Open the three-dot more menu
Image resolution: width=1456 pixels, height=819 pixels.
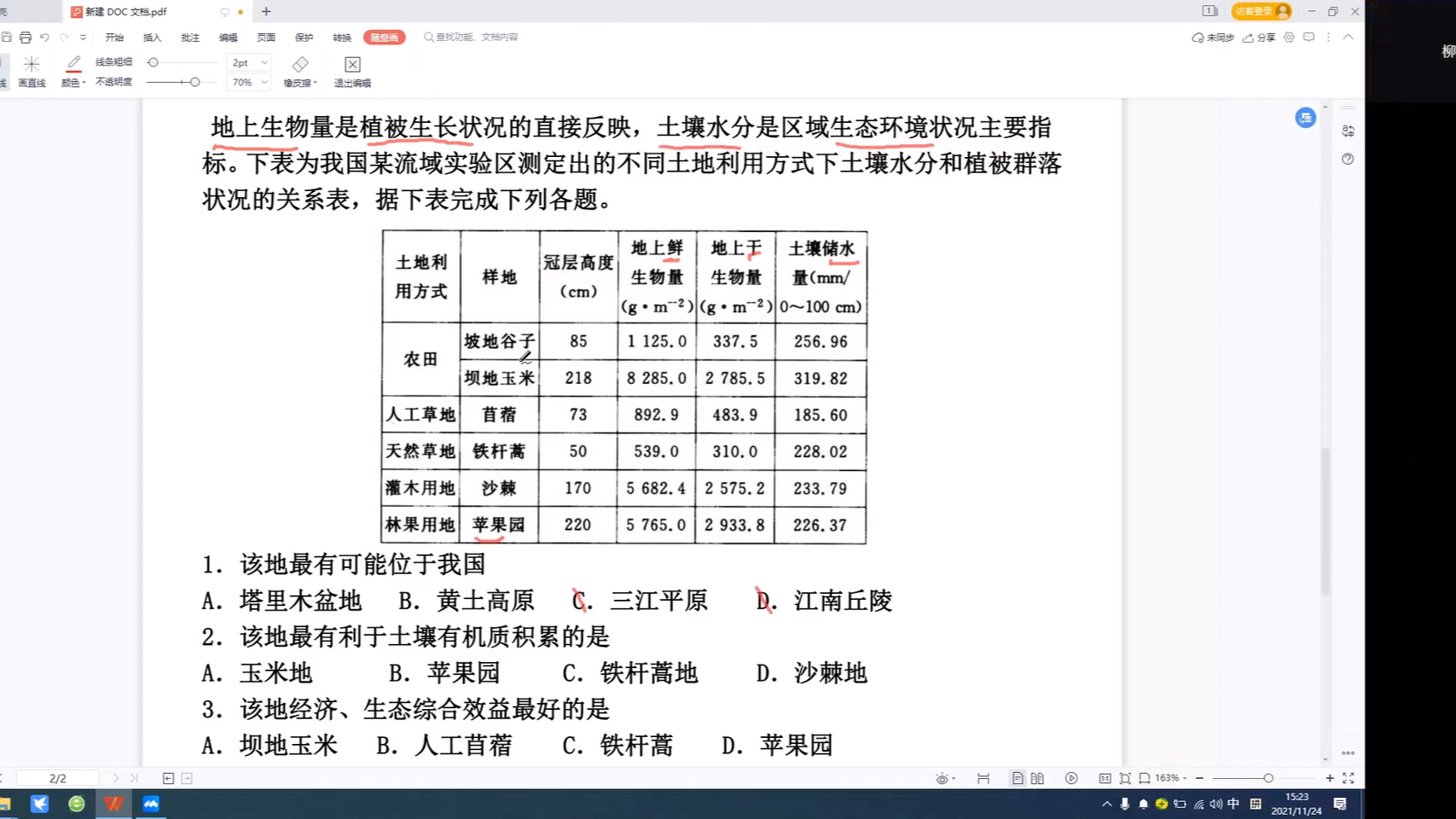pyautogui.click(x=1328, y=38)
